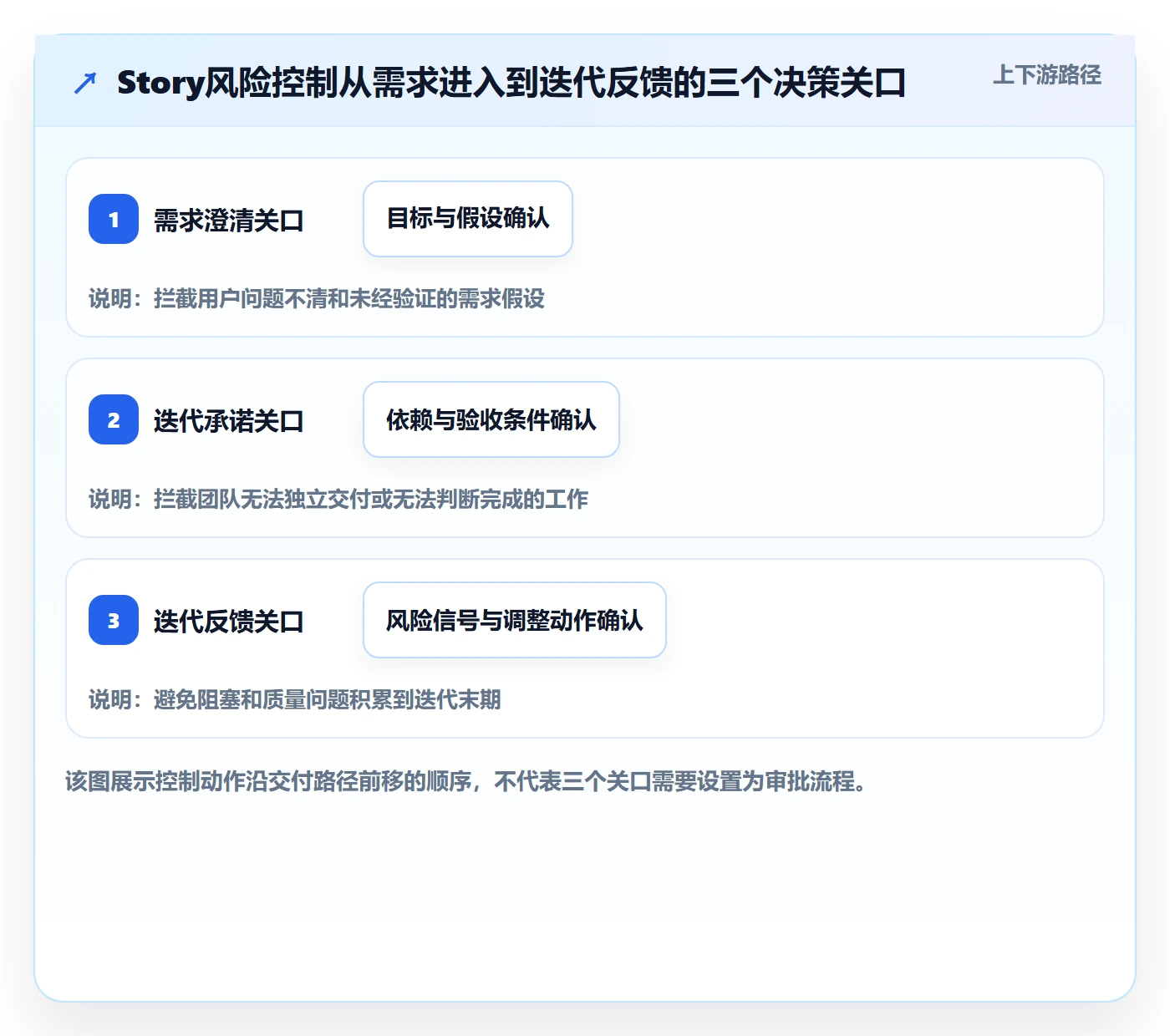Click the 需求澄清关口 step title
Viewport: 1170px width, 1036px height.
(x=228, y=221)
